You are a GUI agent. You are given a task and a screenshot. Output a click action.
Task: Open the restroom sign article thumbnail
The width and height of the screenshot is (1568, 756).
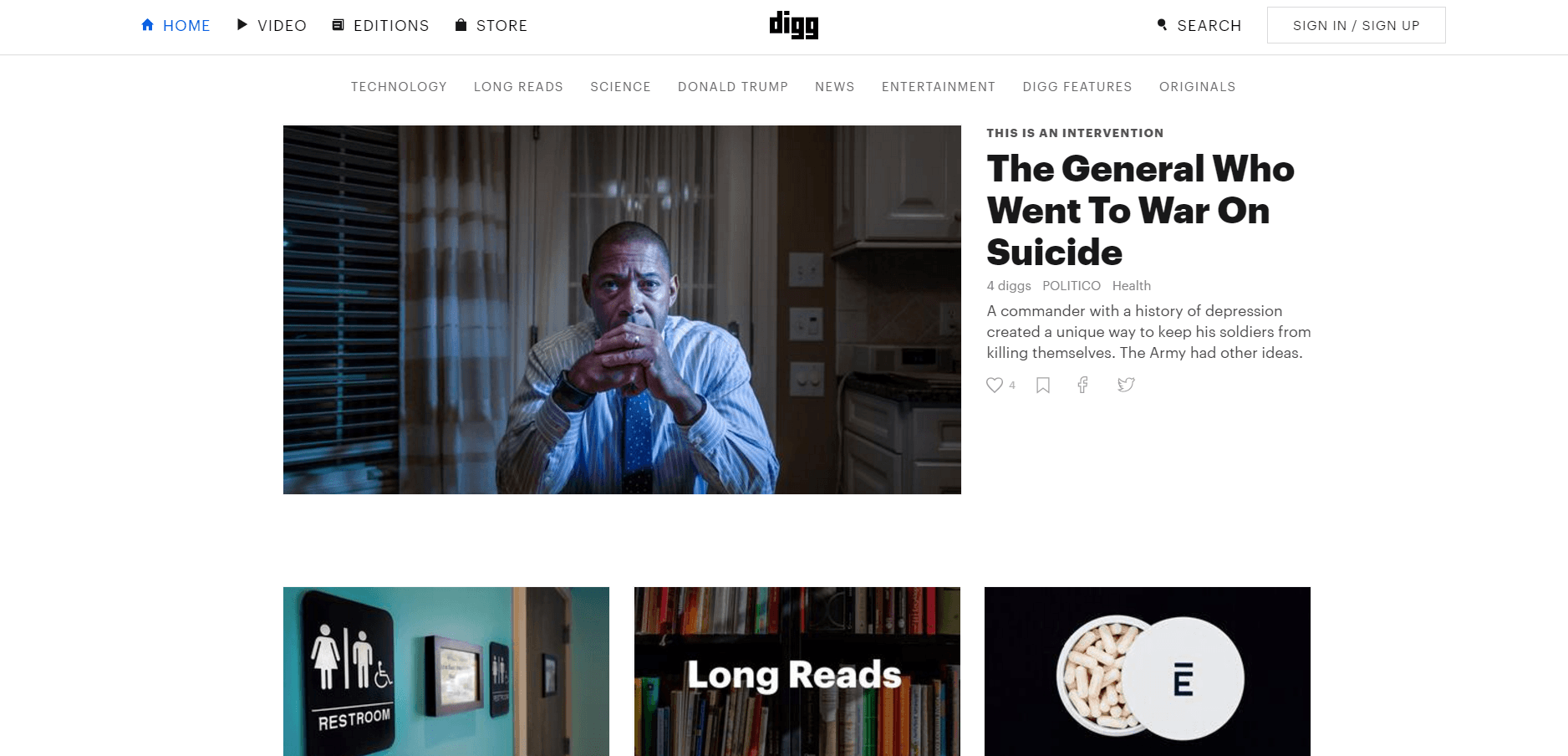446,672
